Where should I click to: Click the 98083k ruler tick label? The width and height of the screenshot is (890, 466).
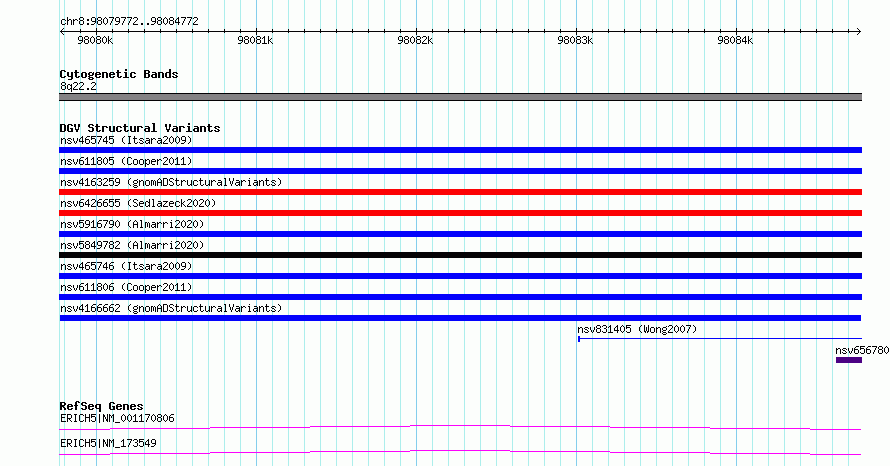(576, 40)
